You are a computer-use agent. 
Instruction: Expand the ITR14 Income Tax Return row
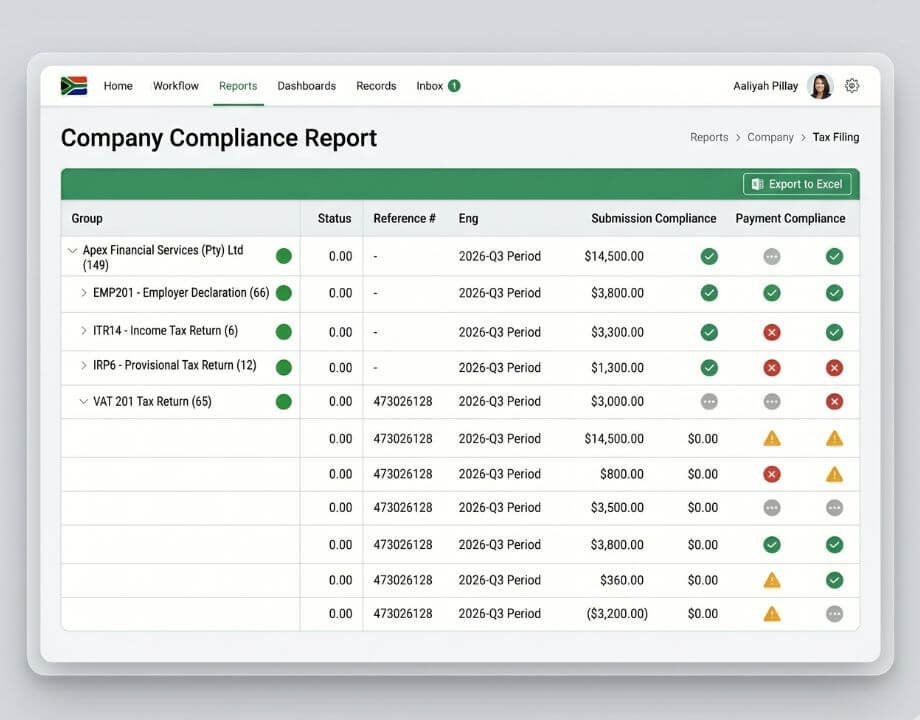coord(83,331)
